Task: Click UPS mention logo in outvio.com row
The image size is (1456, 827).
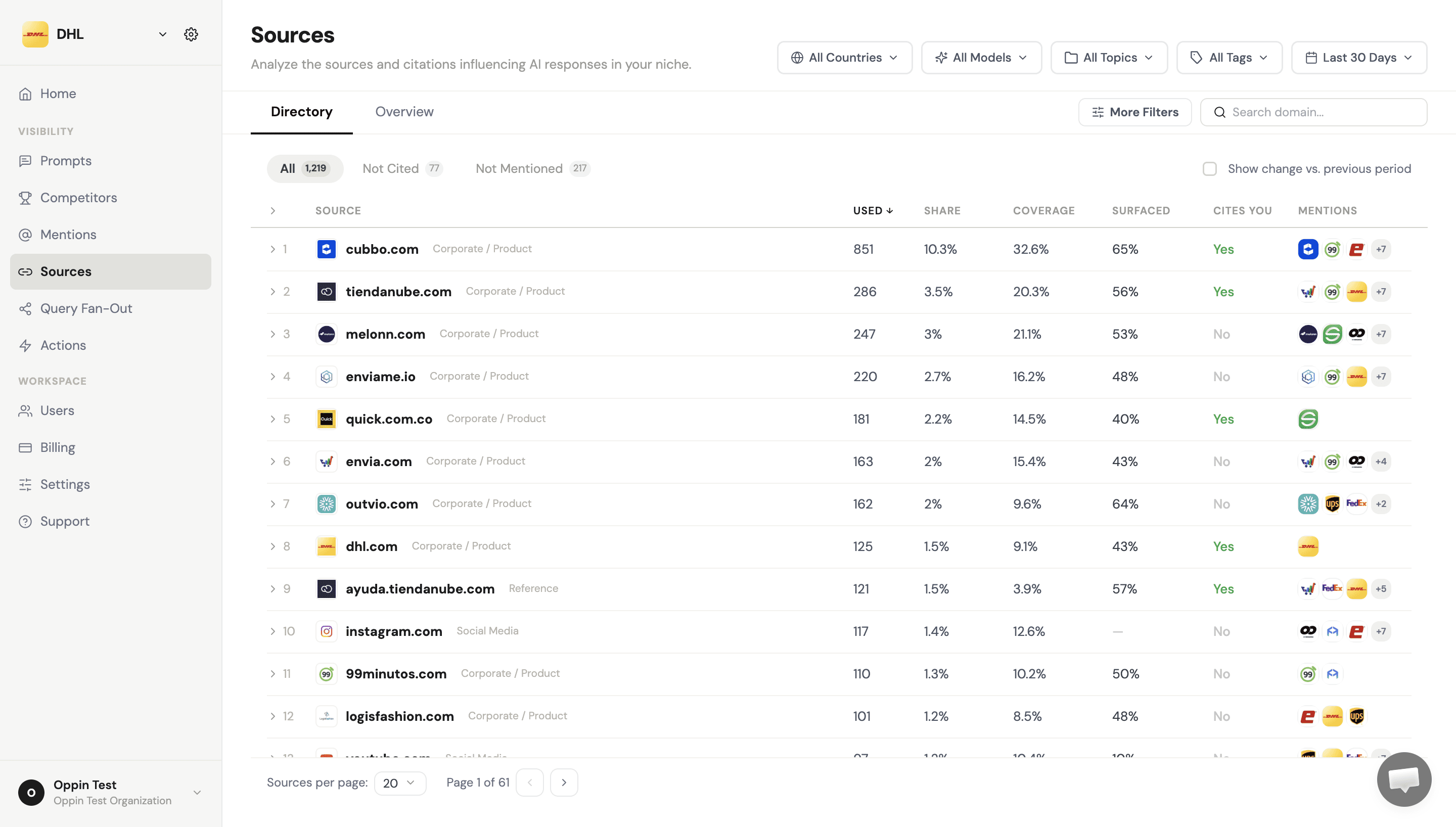Action: tap(1332, 504)
